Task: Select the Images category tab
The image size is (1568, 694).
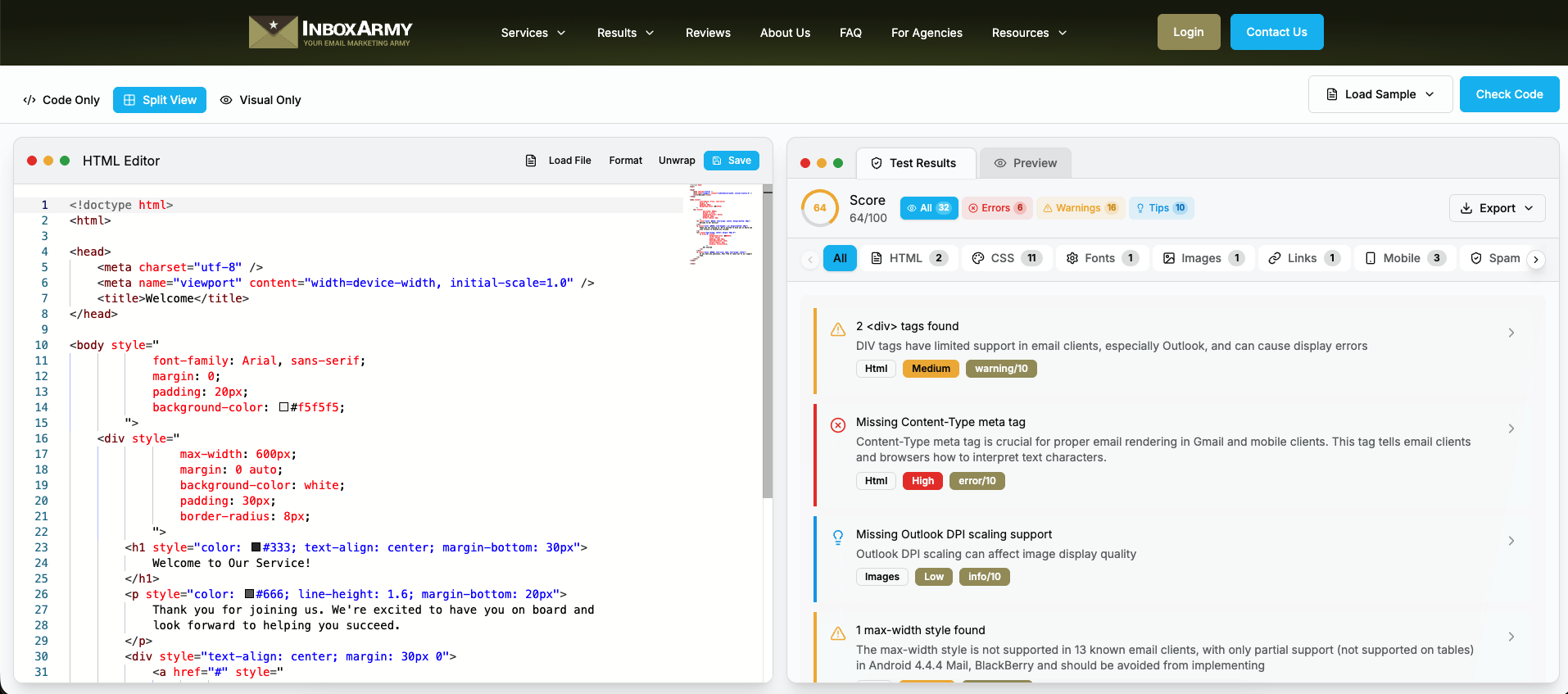Action: coord(1203,258)
